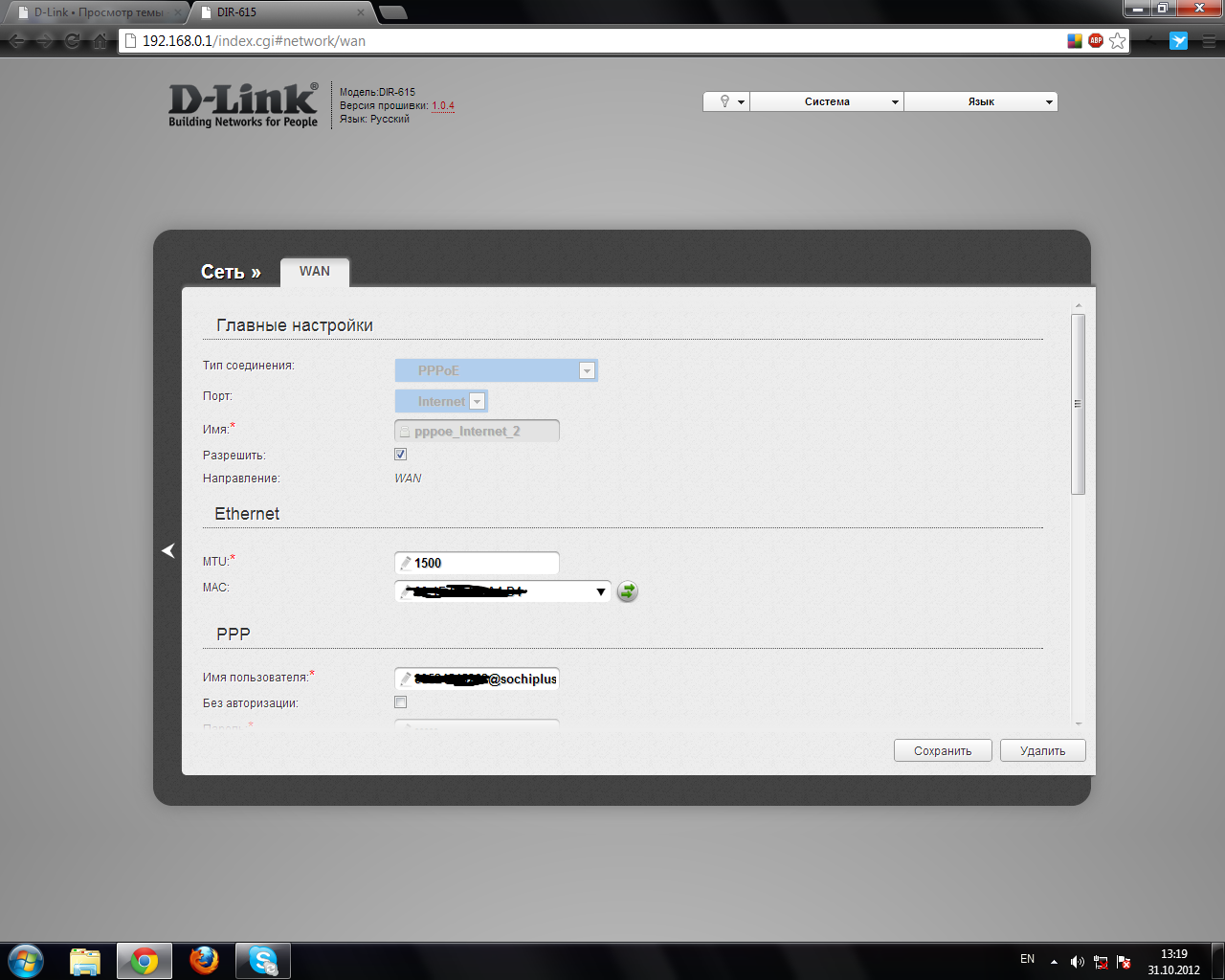
Task: Open the Action Center flag icon
Action: pos(1125,961)
